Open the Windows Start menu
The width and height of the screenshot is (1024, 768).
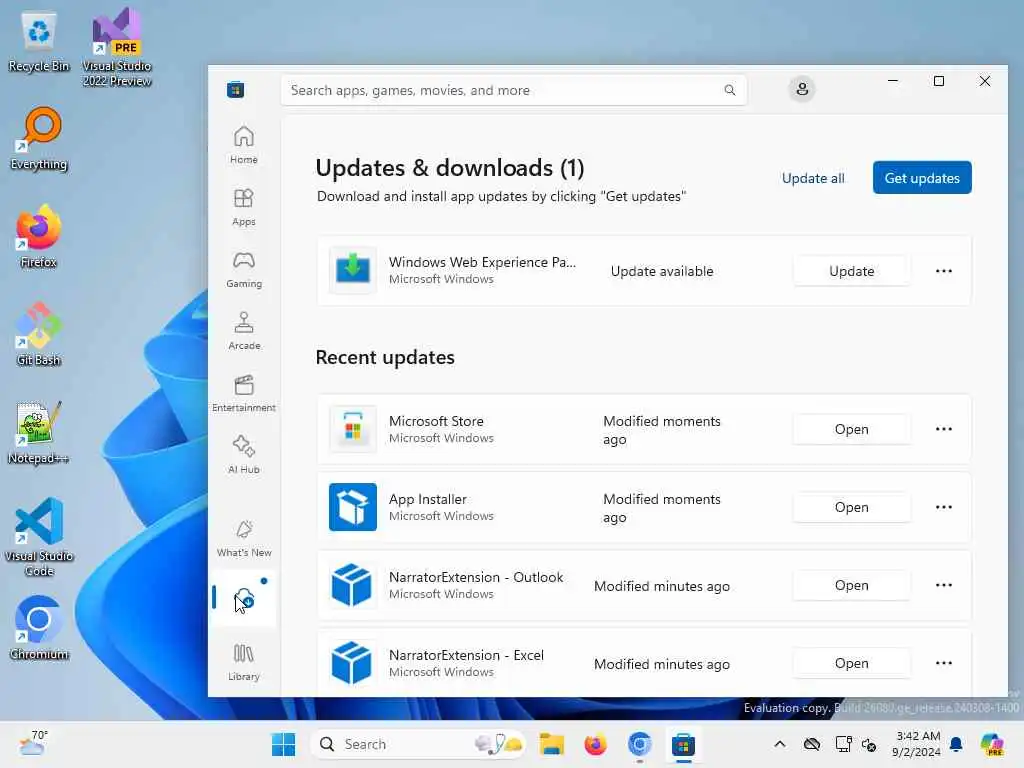(x=283, y=744)
